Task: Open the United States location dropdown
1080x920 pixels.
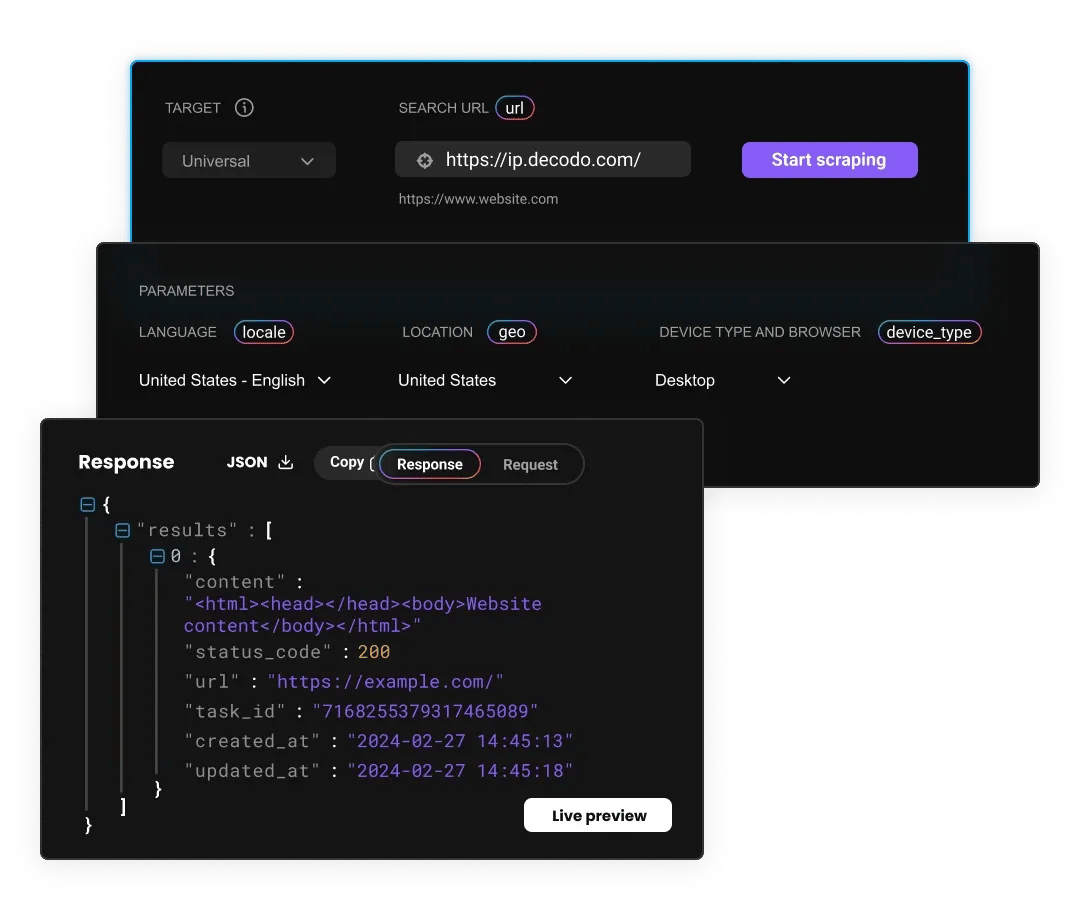Action: tap(485, 380)
